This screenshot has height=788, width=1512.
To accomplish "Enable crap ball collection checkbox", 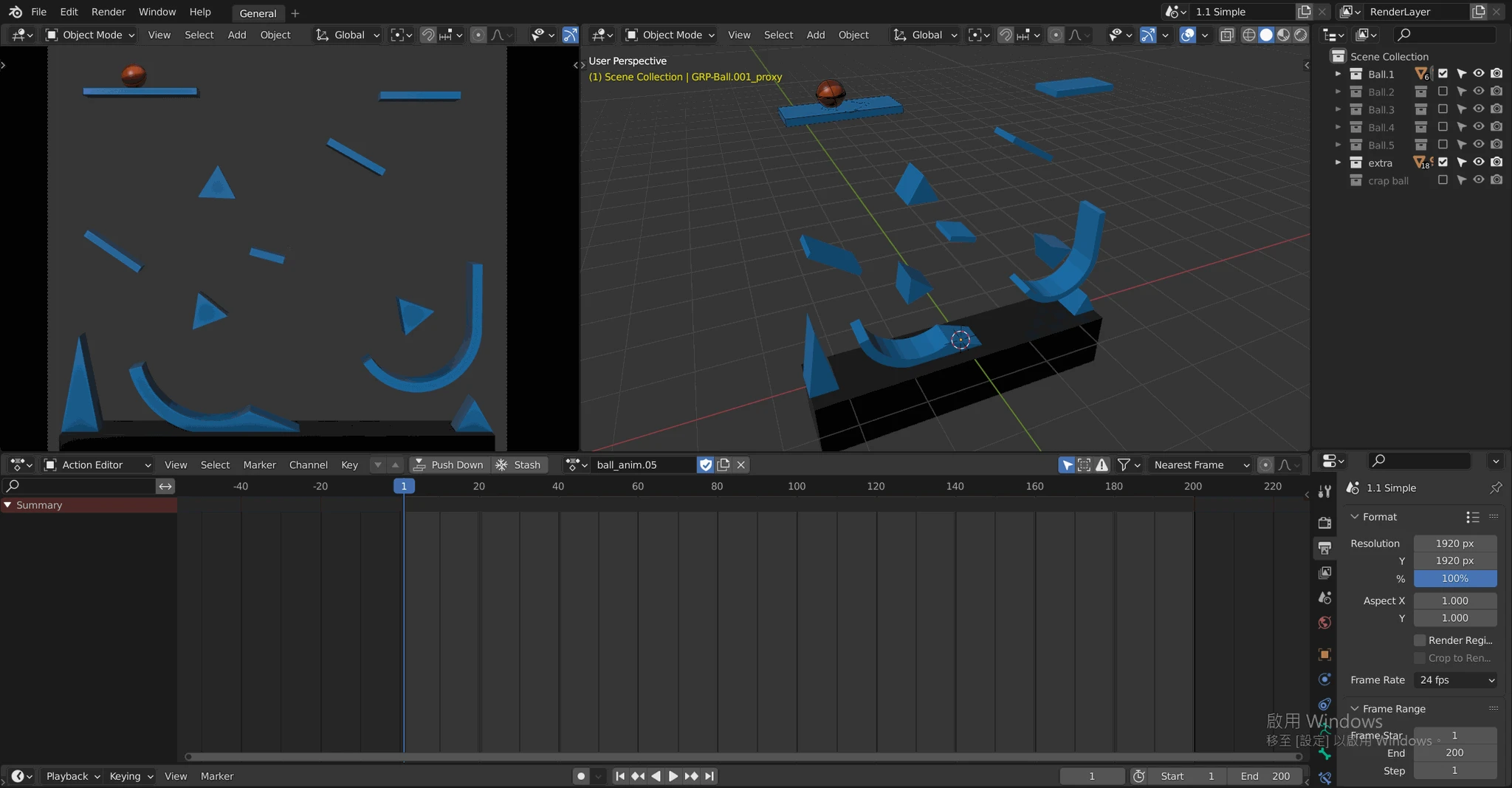I will pyautogui.click(x=1443, y=179).
